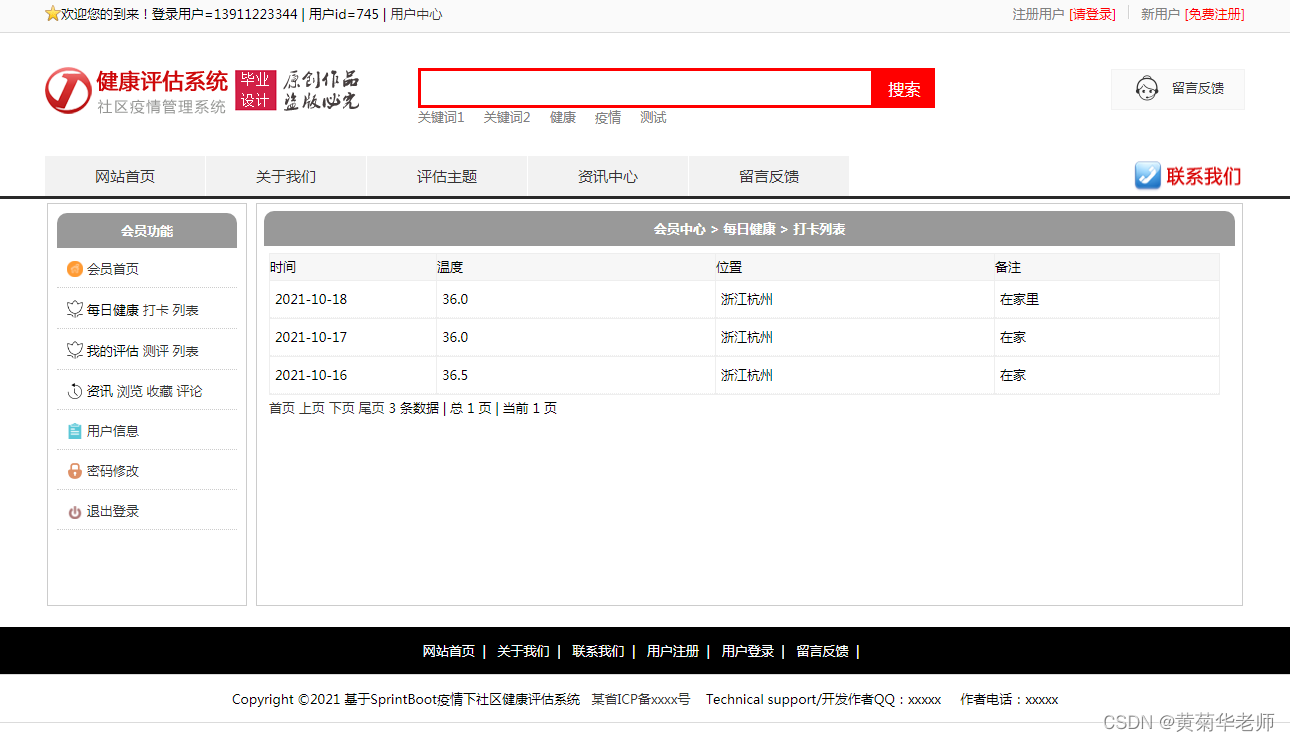Go to 下页 in table pagination
The image size is (1290, 742).
coord(342,408)
